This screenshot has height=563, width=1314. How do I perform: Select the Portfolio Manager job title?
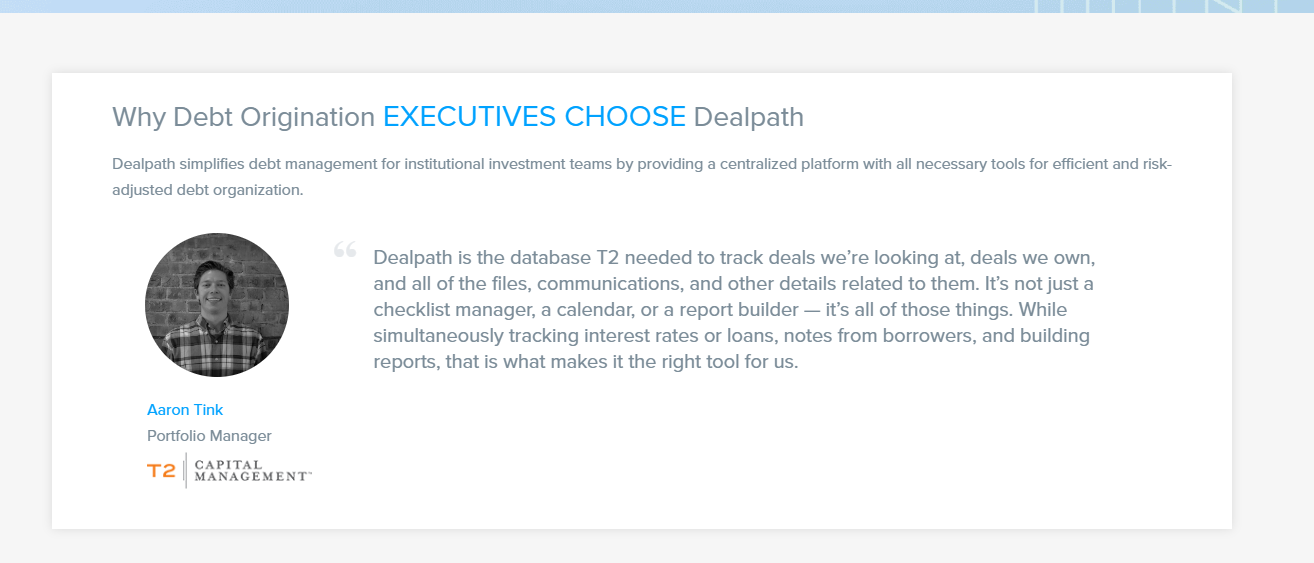[209, 436]
